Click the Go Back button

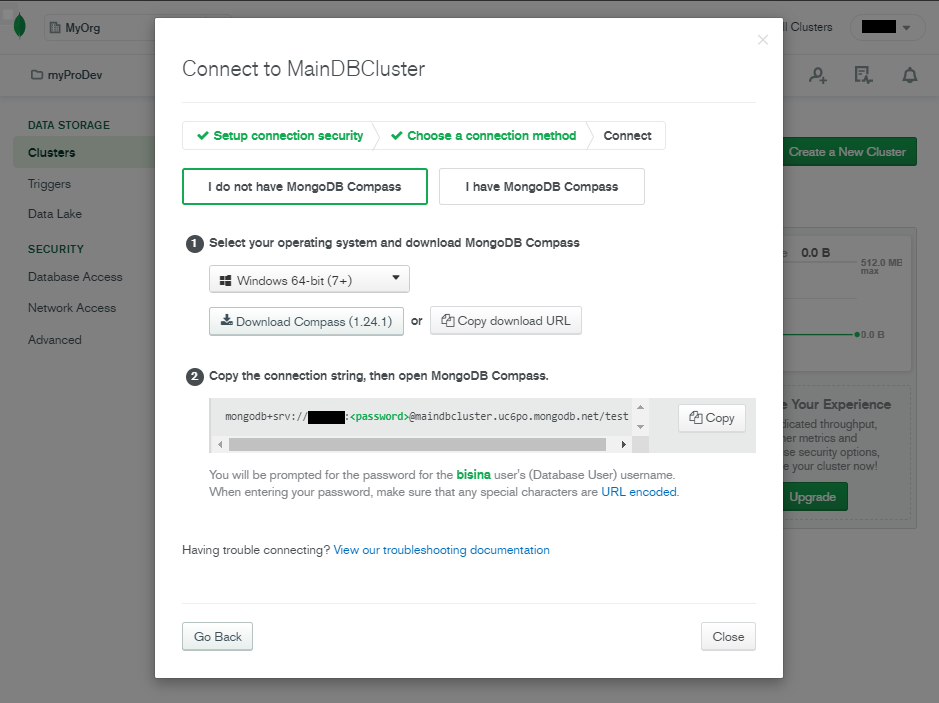(217, 637)
